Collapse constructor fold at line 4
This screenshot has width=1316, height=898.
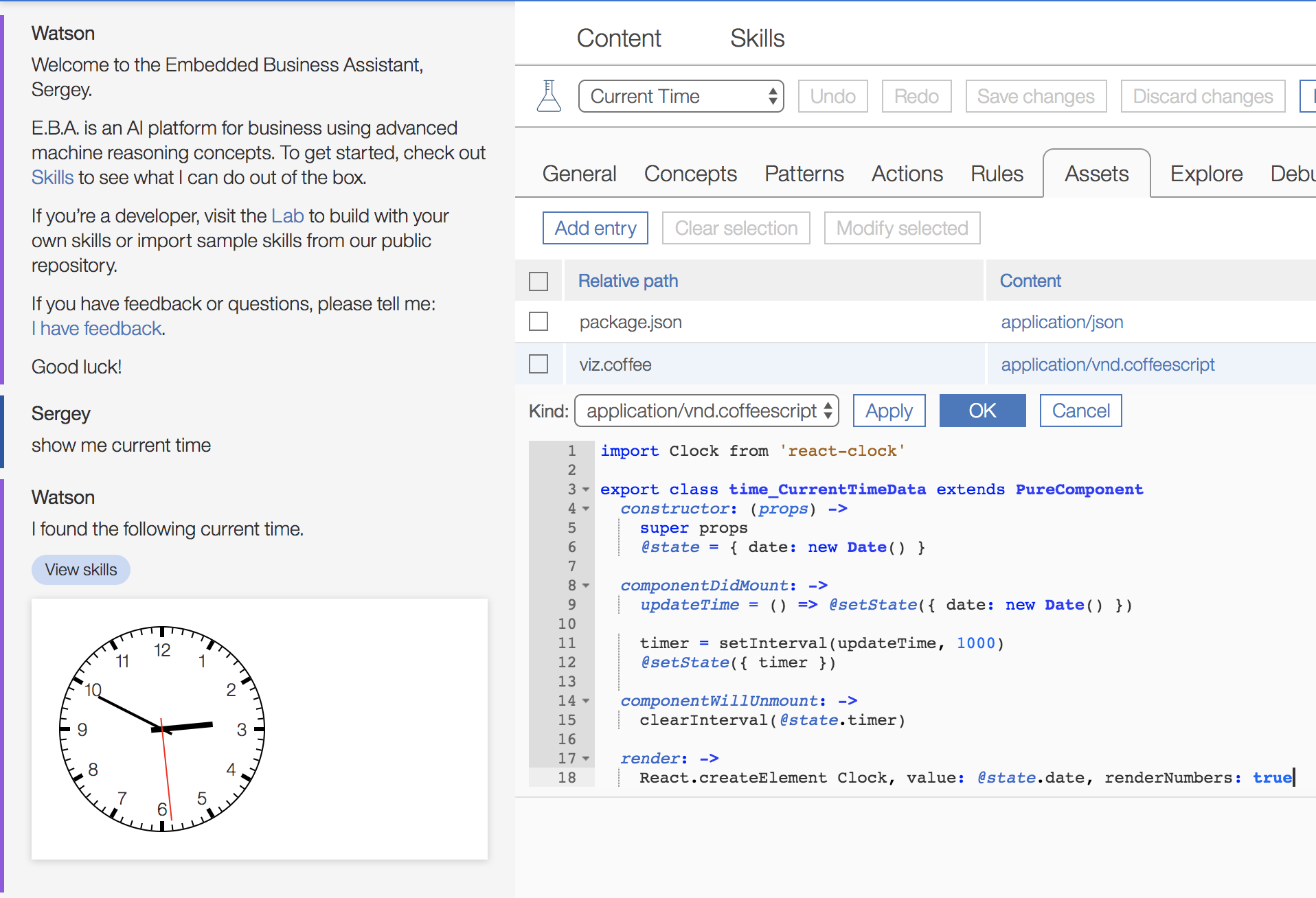(586, 509)
